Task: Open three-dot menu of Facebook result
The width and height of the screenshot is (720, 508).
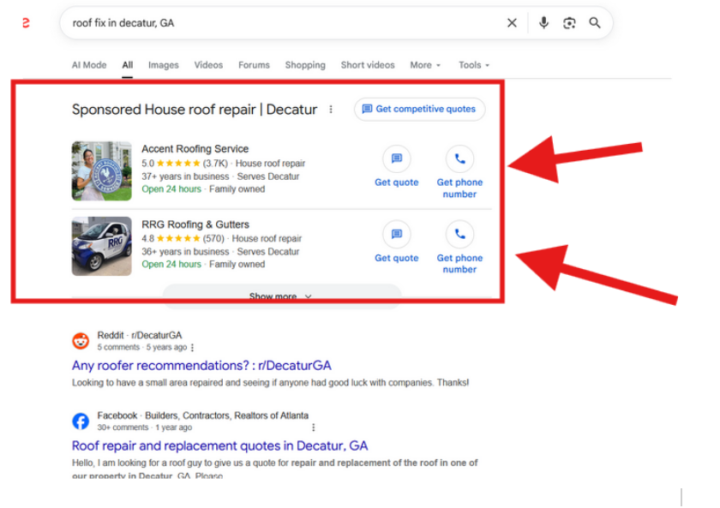Action: click(313, 428)
